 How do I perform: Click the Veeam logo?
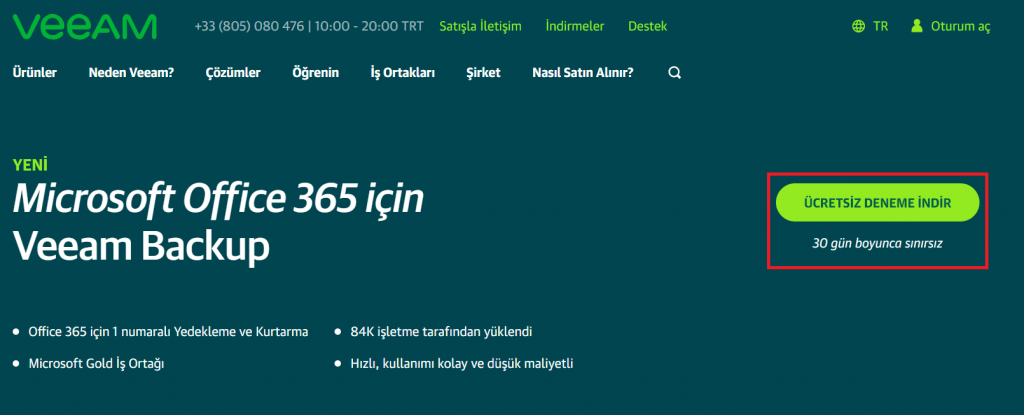point(85,26)
